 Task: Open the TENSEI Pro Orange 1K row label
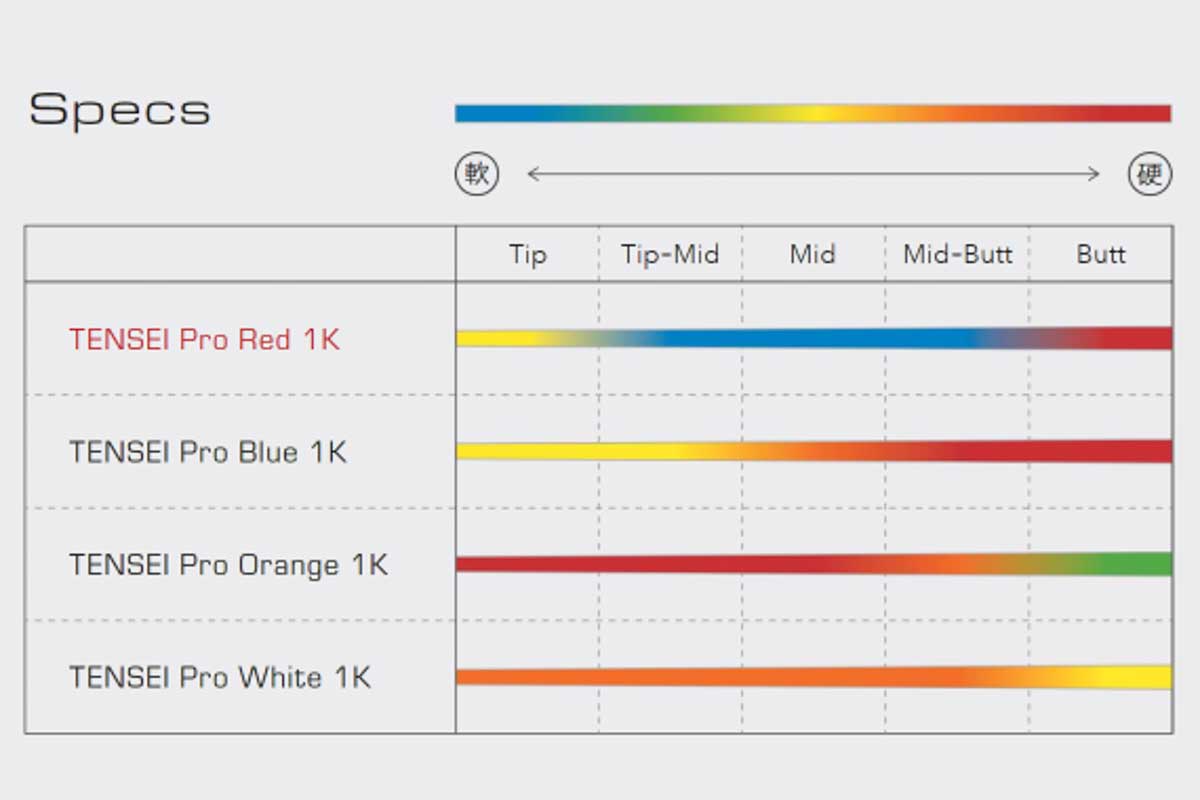228,565
